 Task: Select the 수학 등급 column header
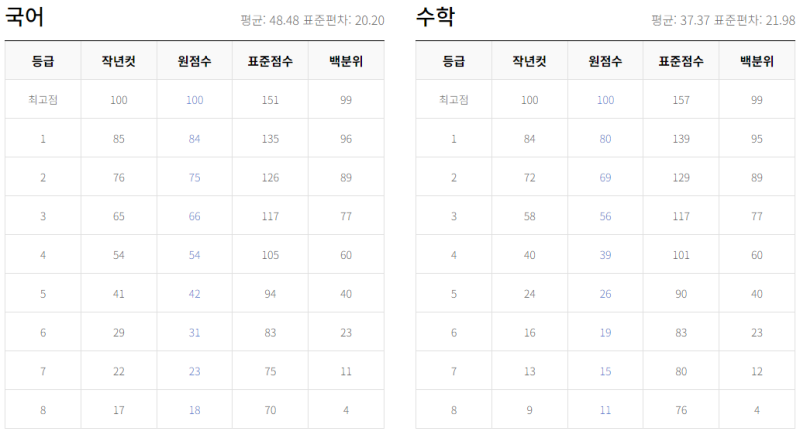pyautogui.click(x=454, y=61)
